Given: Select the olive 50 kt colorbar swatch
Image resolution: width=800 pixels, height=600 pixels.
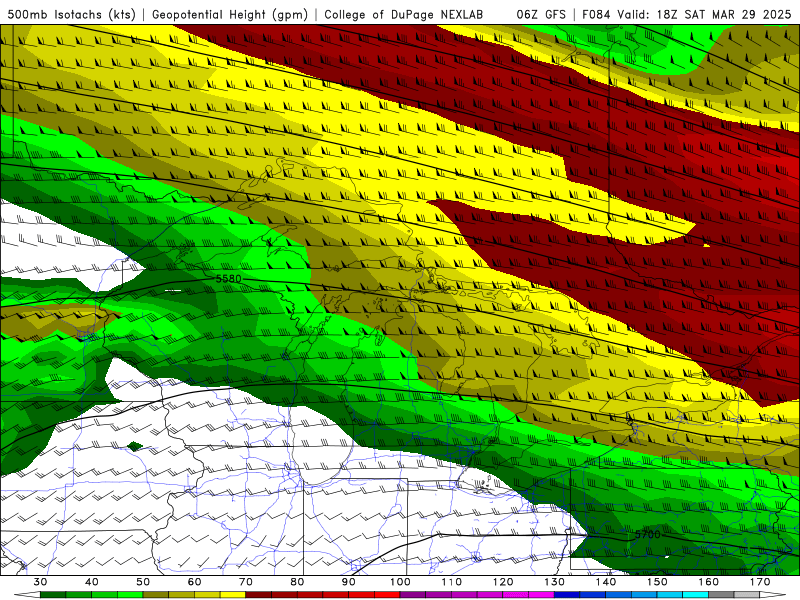Looking at the screenshot, I should tap(156, 595).
